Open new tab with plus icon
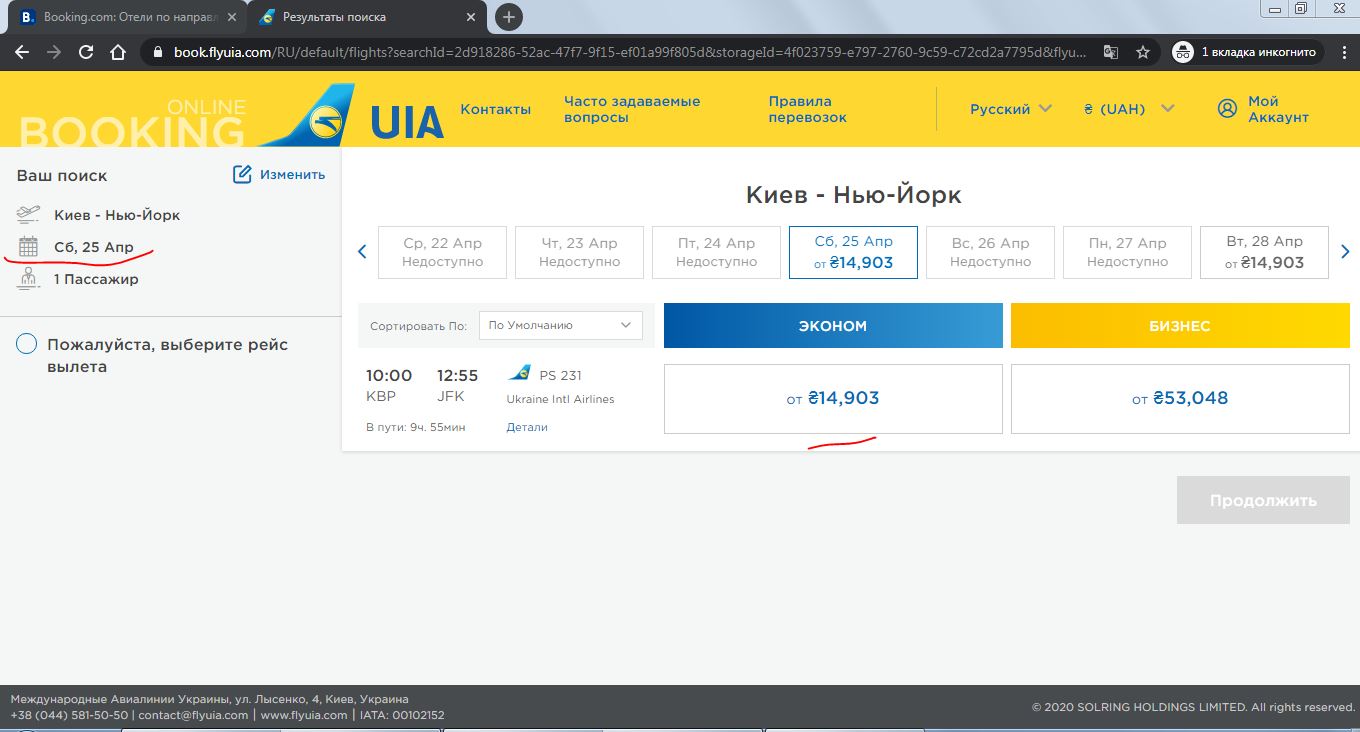The height and width of the screenshot is (732, 1360). tap(509, 17)
